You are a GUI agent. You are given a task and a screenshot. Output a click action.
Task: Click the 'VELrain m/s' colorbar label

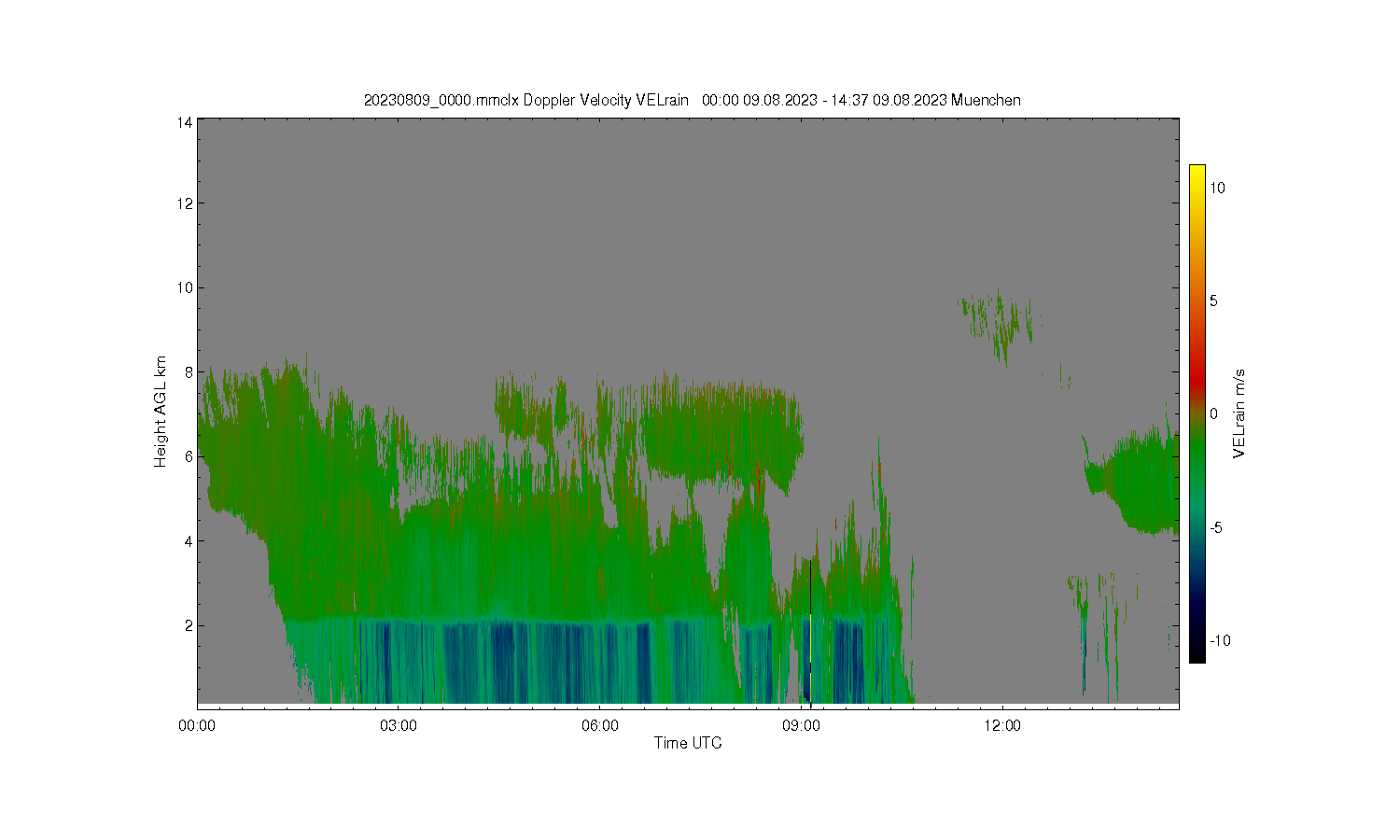click(1239, 413)
